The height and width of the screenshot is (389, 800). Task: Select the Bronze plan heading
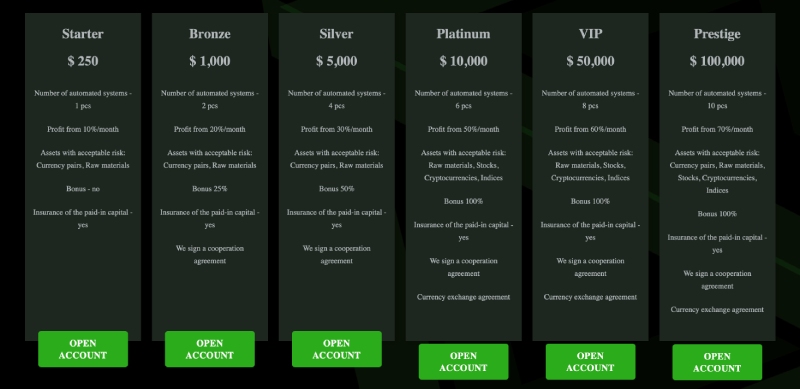[x=210, y=34]
